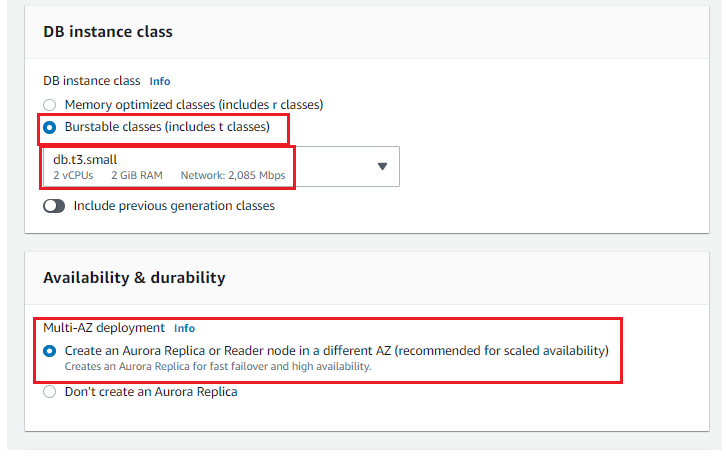The image size is (726, 456).
Task: Click the Network: 2,085 Mbps detail text
Action: point(233,176)
